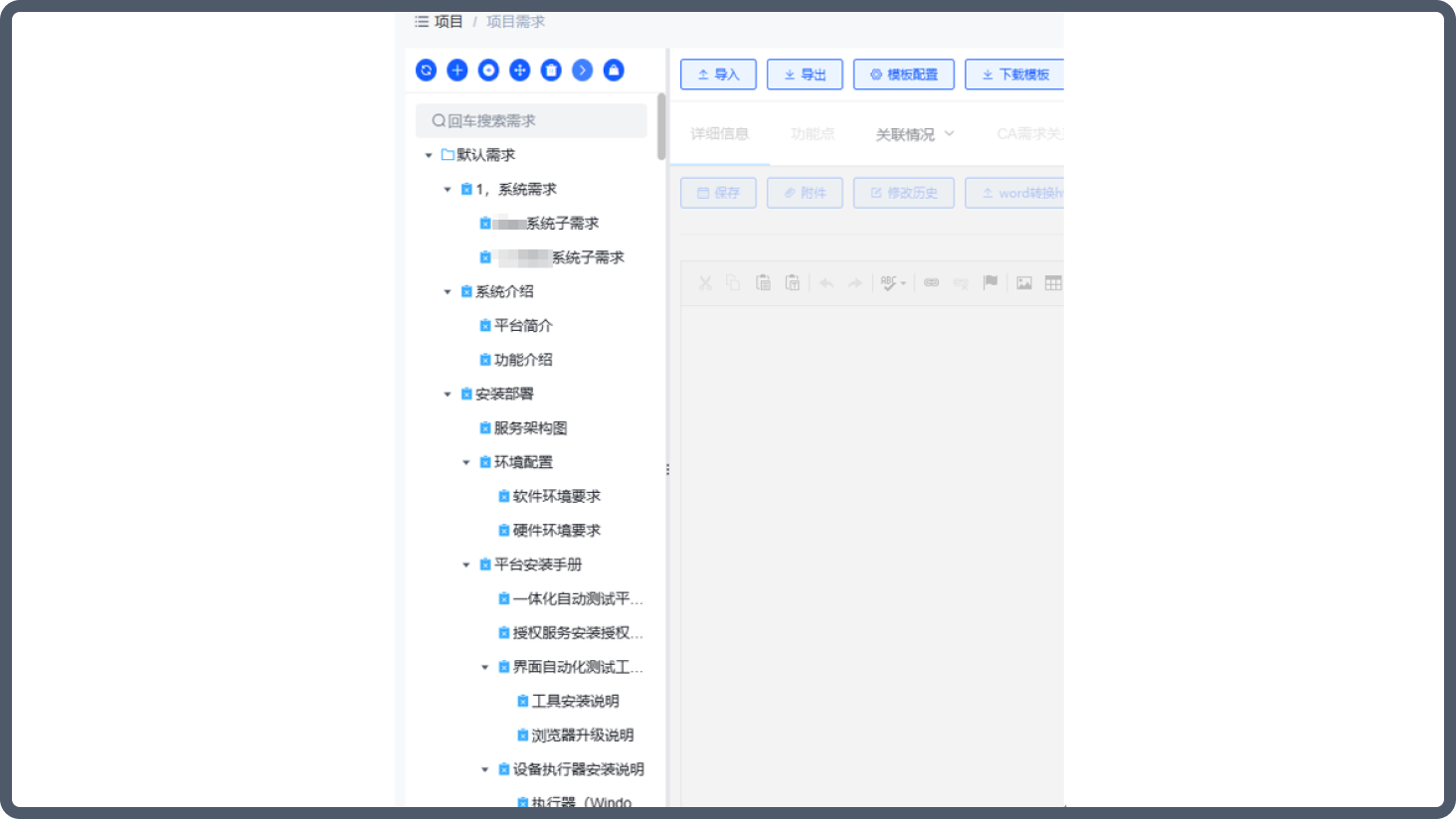Click inside the rich text editor area

872,557
